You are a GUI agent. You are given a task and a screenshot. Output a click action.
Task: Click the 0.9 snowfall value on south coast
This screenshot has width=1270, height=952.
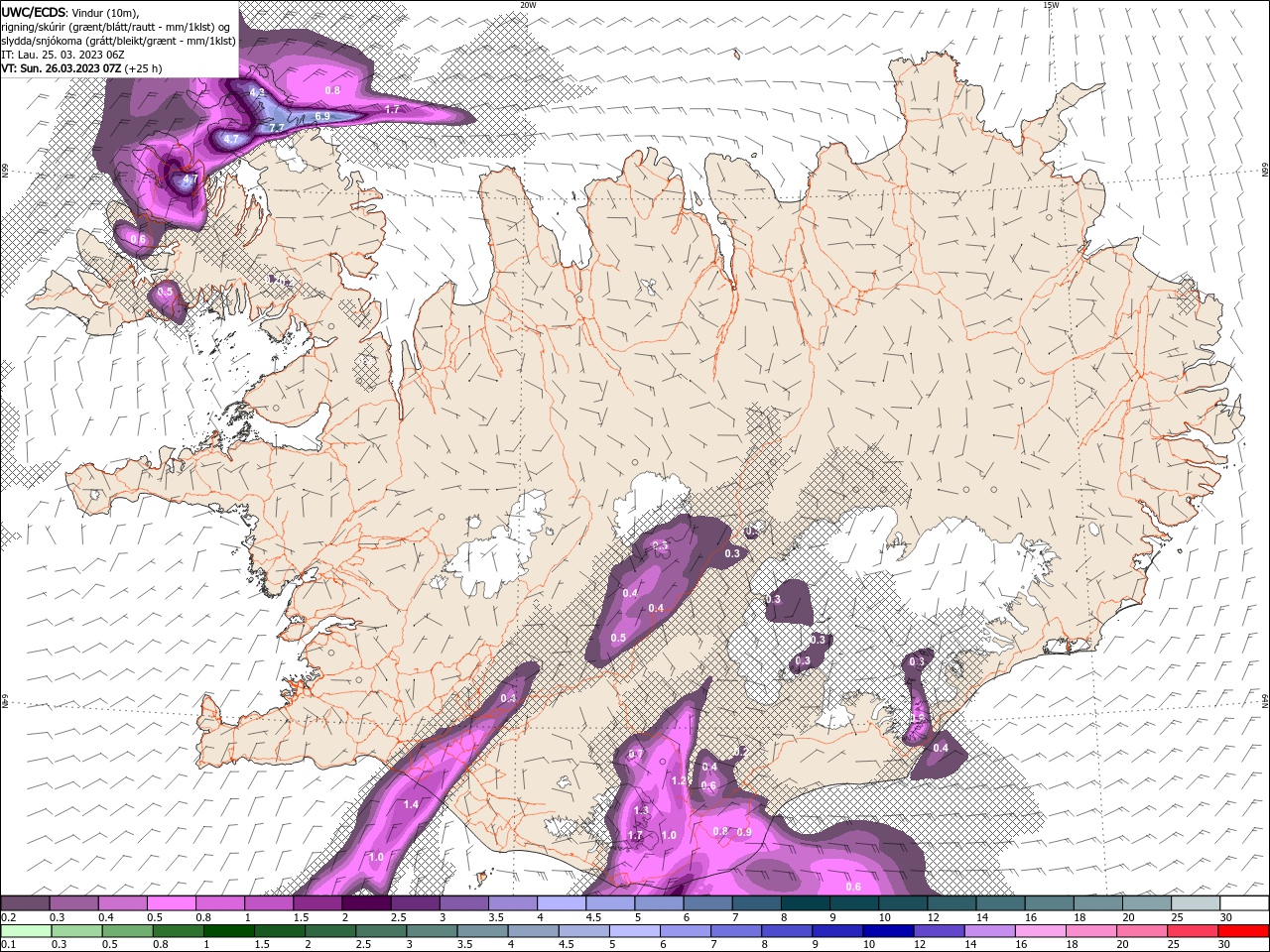tap(744, 832)
